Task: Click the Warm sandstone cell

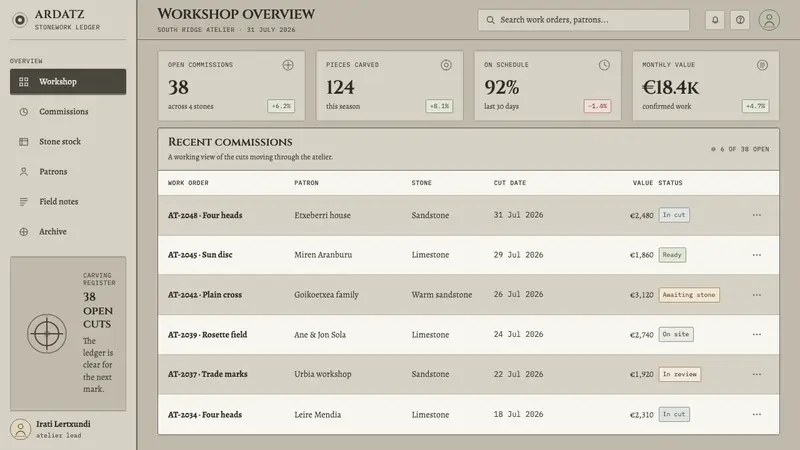Action: [x=442, y=294]
